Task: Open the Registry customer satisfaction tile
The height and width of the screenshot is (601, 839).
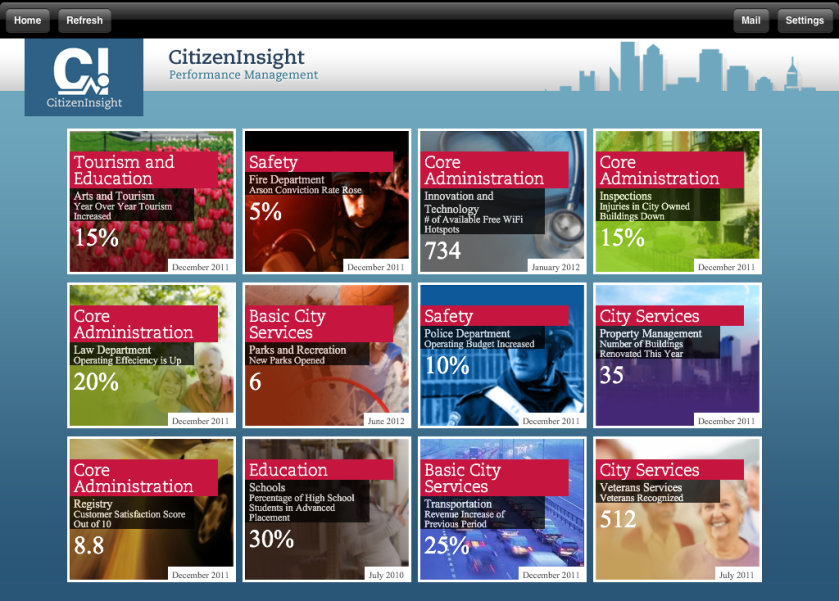Action: click(x=152, y=509)
